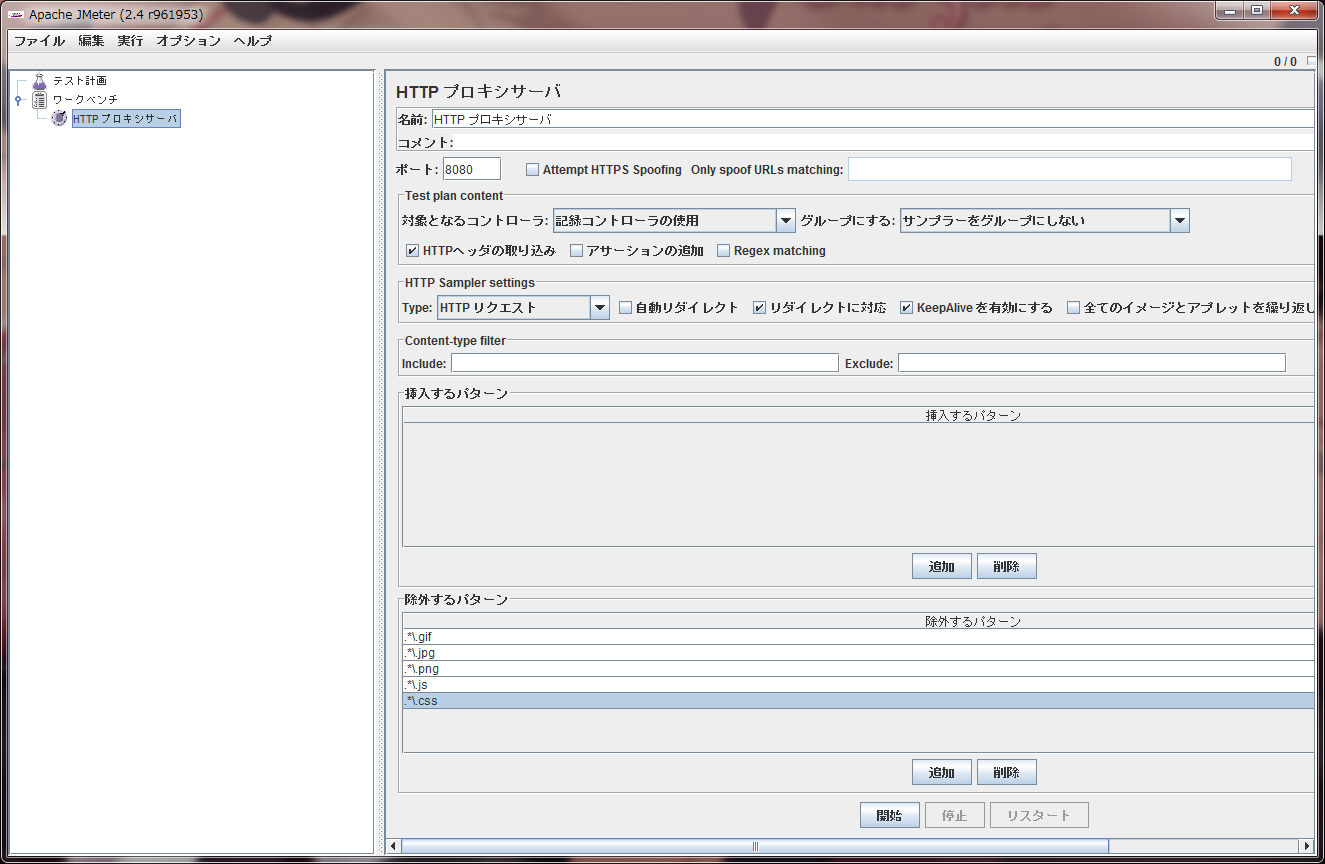Uncheck リダイレクトに対応 checkbox
Image resolution: width=1325 pixels, height=864 pixels.
pos(760,308)
